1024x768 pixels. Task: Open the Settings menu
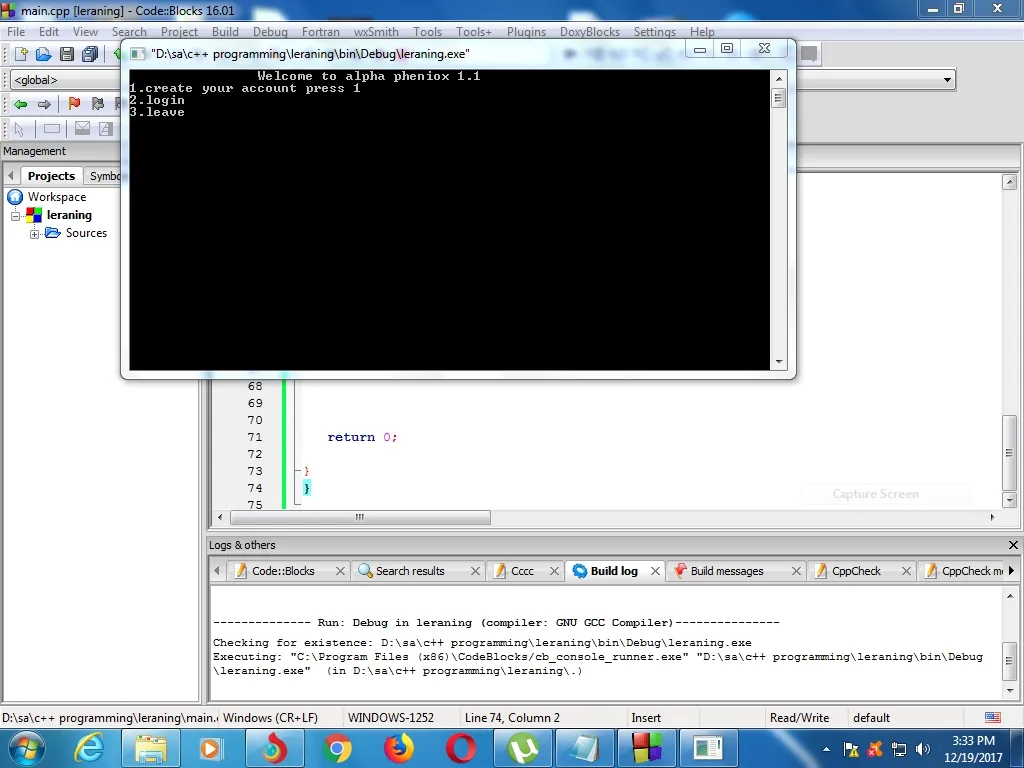(654, 31)
